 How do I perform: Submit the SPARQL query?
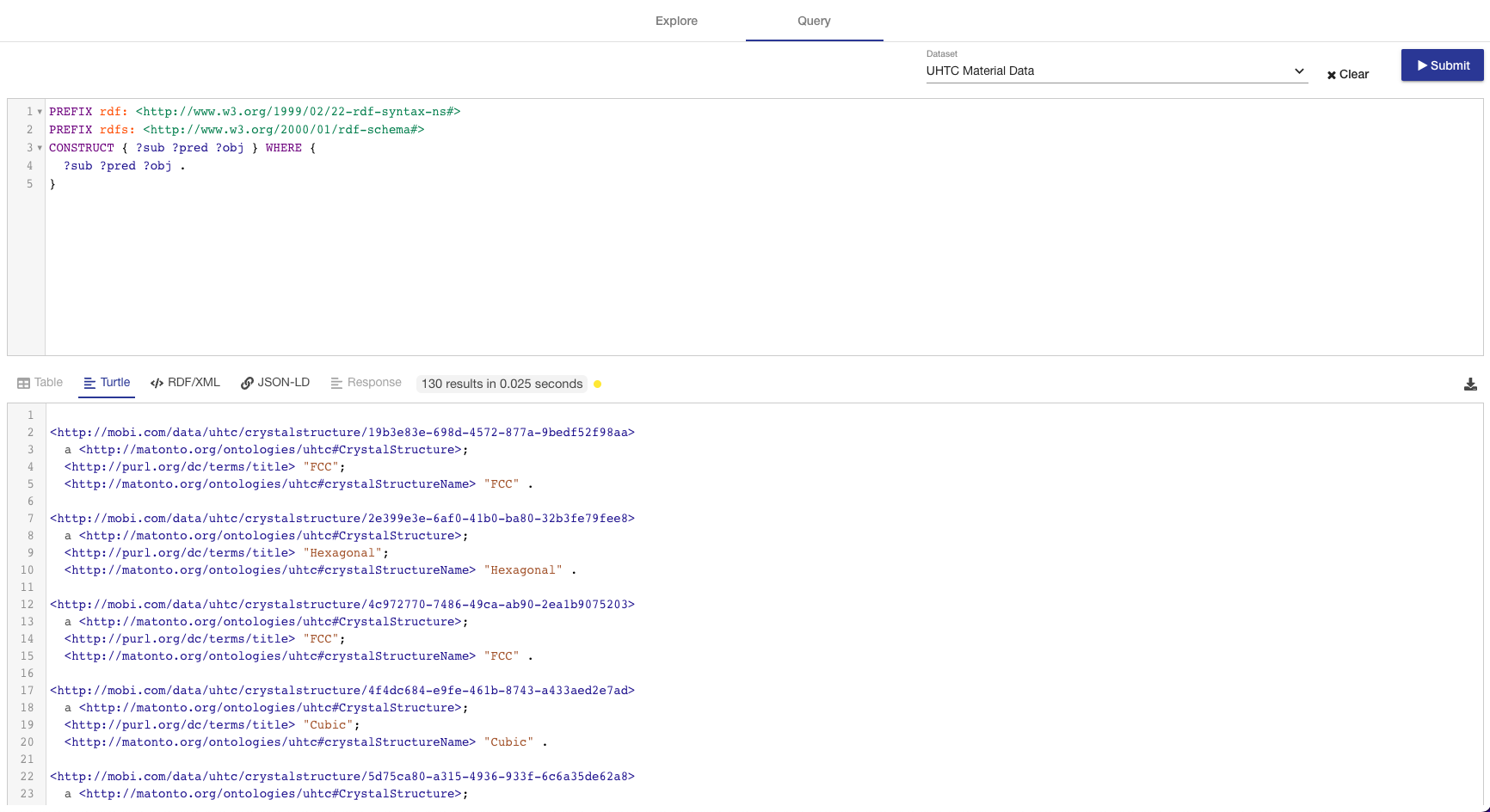(x=1442, y=65)
